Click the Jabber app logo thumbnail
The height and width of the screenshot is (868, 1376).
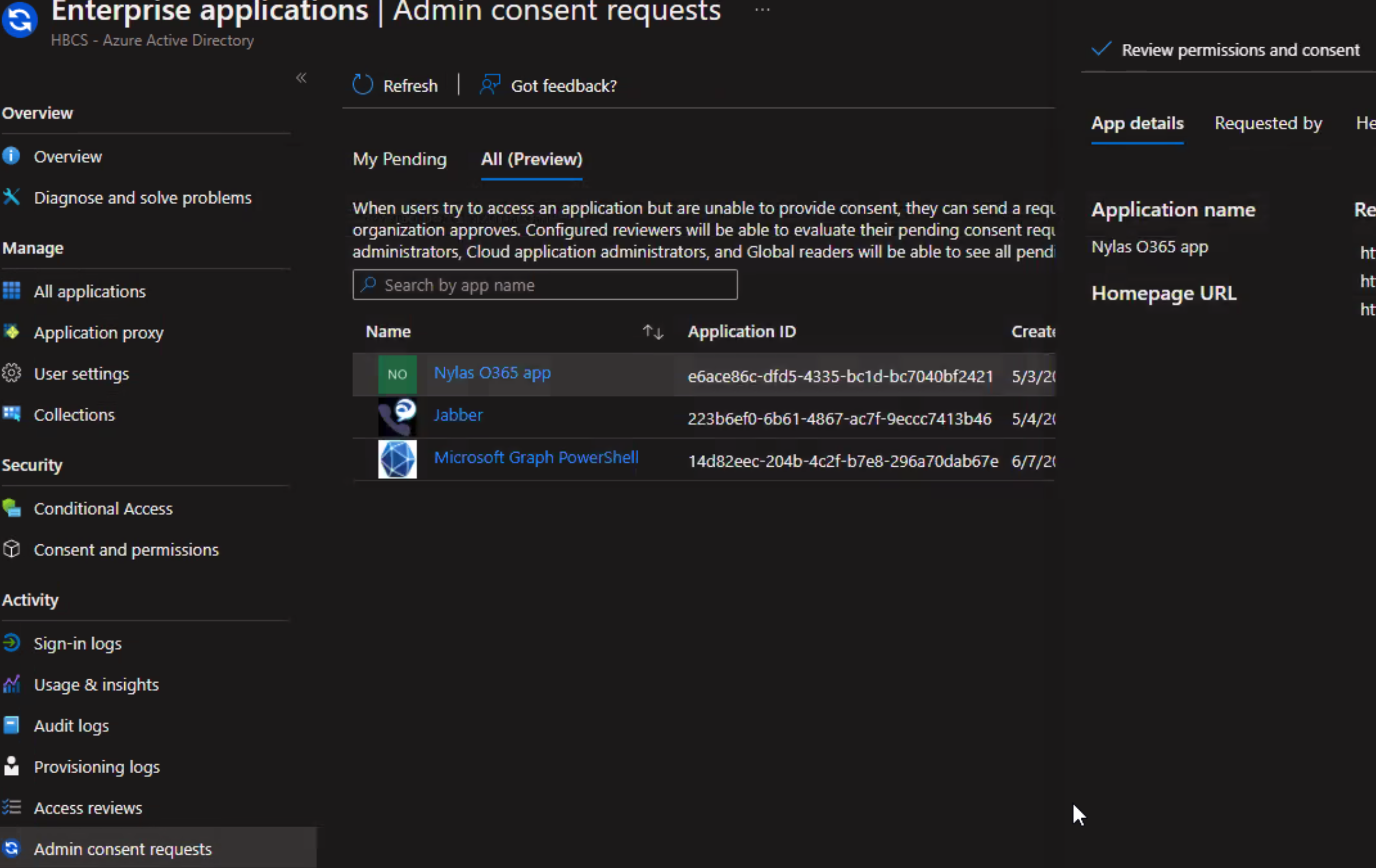(x=397, y=416)
